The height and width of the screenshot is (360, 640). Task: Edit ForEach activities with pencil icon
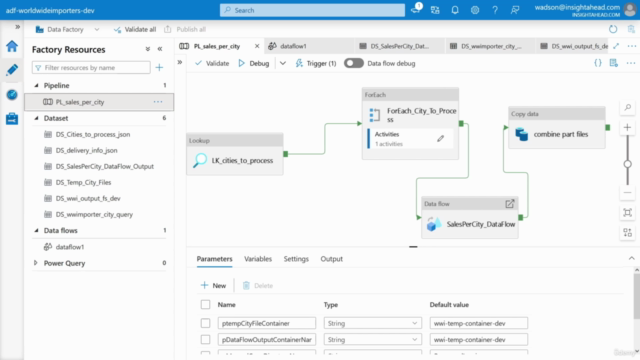440,139
